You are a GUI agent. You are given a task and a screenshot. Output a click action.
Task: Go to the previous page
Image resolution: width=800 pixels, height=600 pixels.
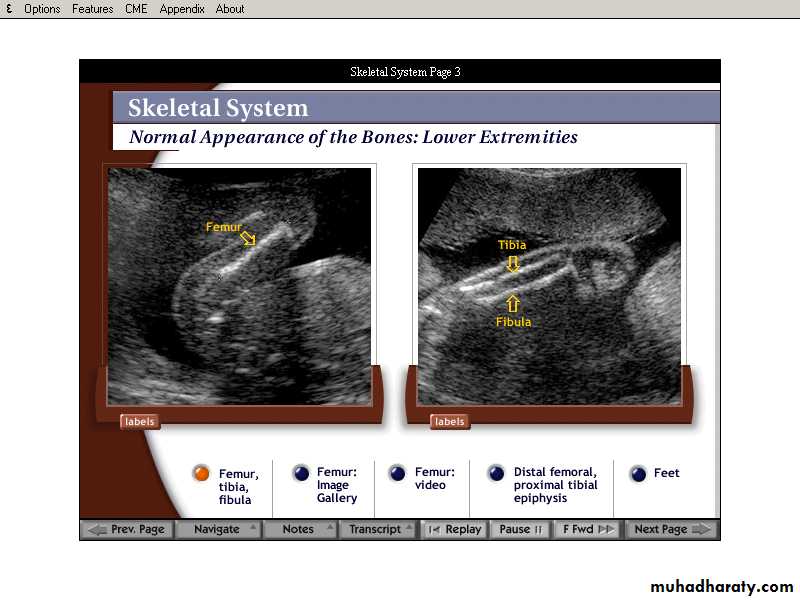(x=127, y=529)
